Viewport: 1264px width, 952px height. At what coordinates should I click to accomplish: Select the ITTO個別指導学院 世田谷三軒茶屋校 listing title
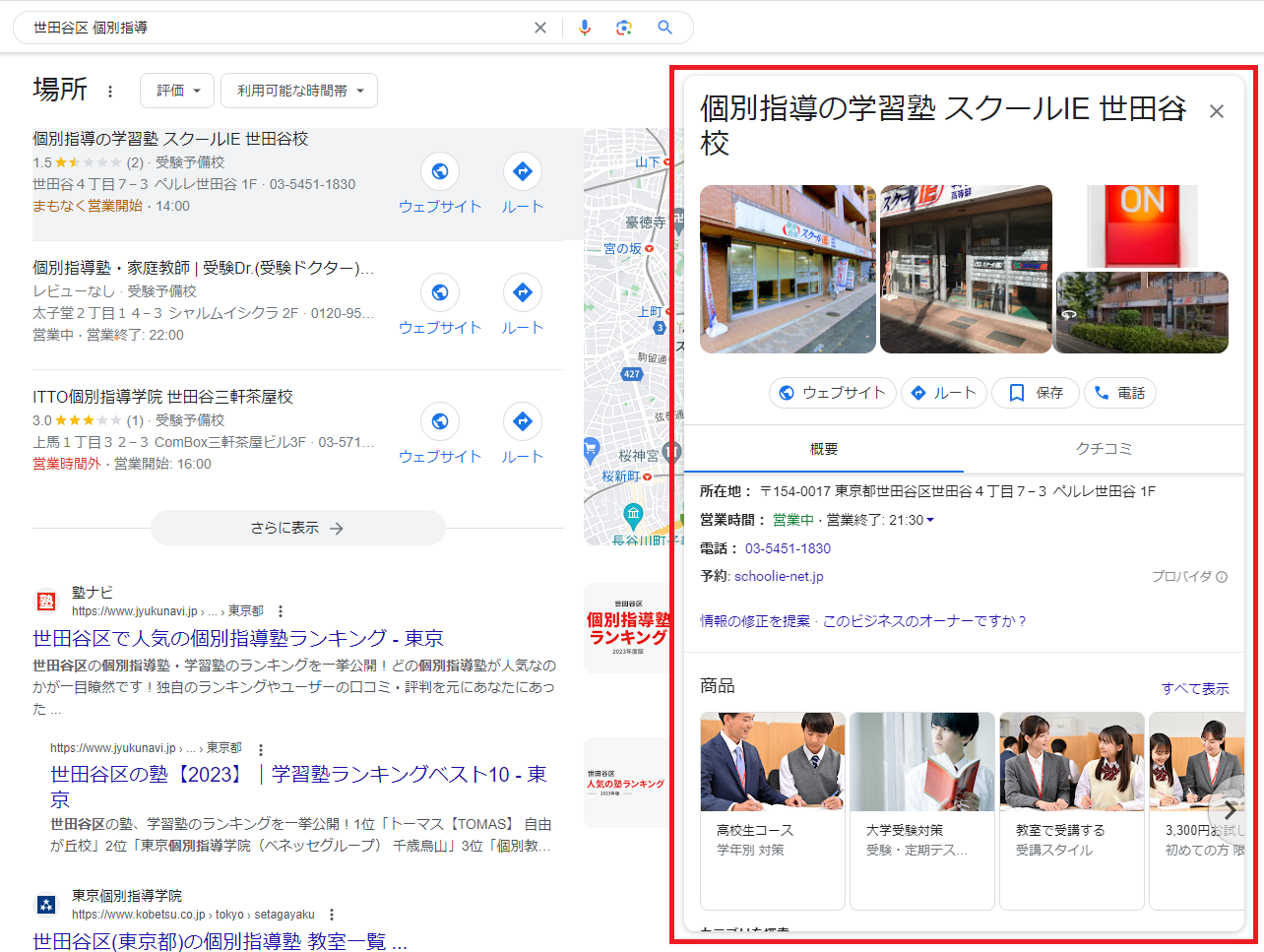pyautogui.click(x=162, y=397)
